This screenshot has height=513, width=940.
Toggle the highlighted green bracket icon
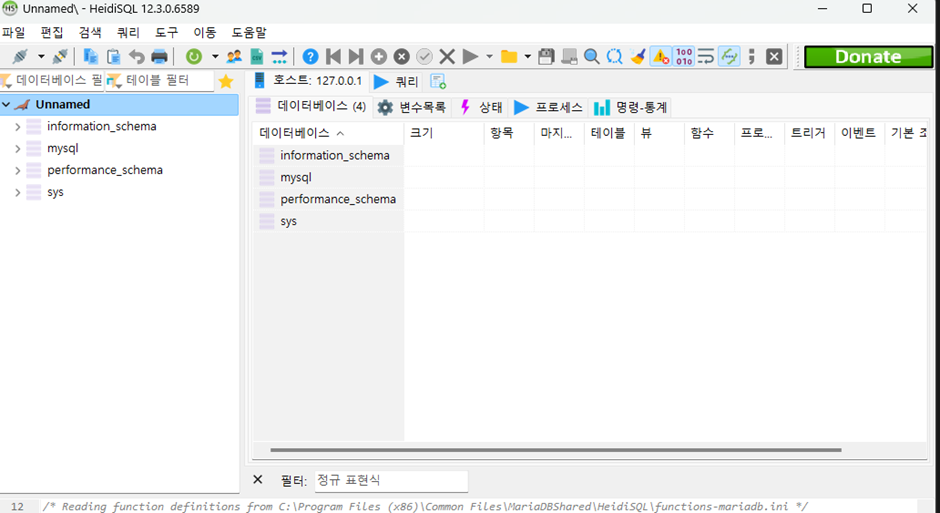[729, 56]
